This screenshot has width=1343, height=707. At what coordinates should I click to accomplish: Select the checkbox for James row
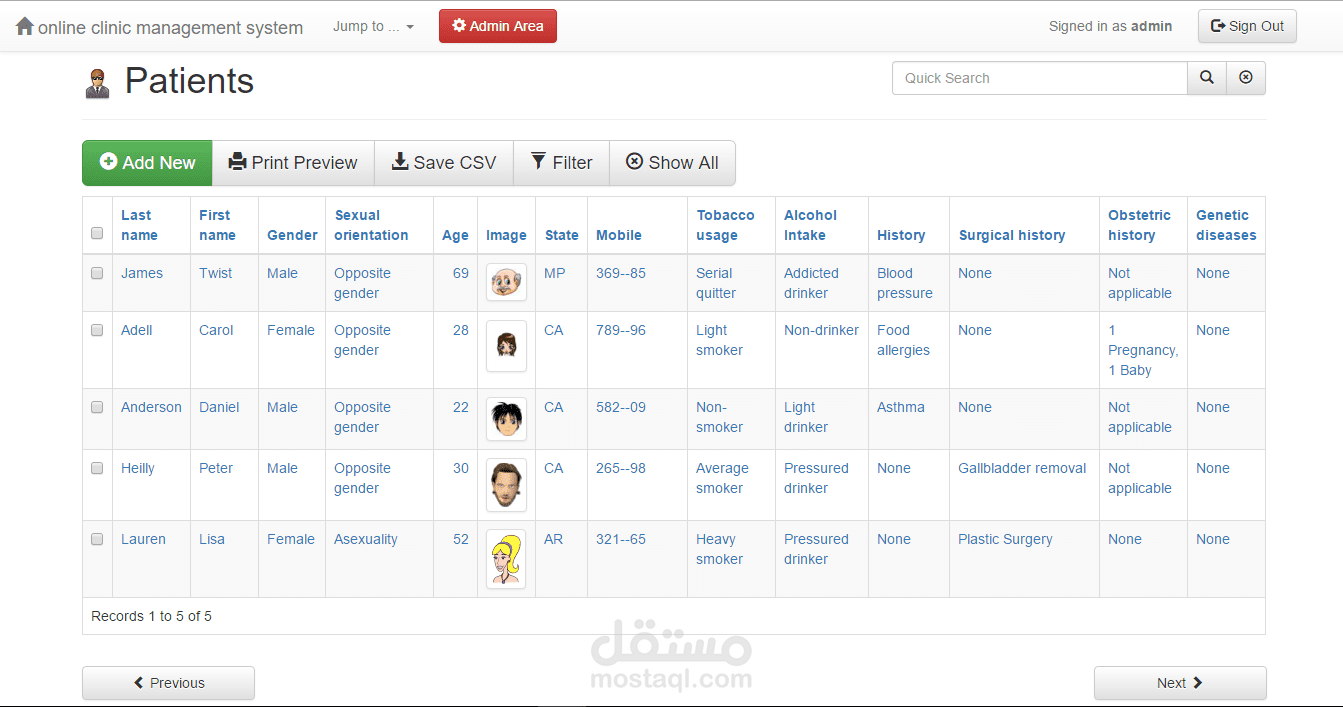click(97, 273)
